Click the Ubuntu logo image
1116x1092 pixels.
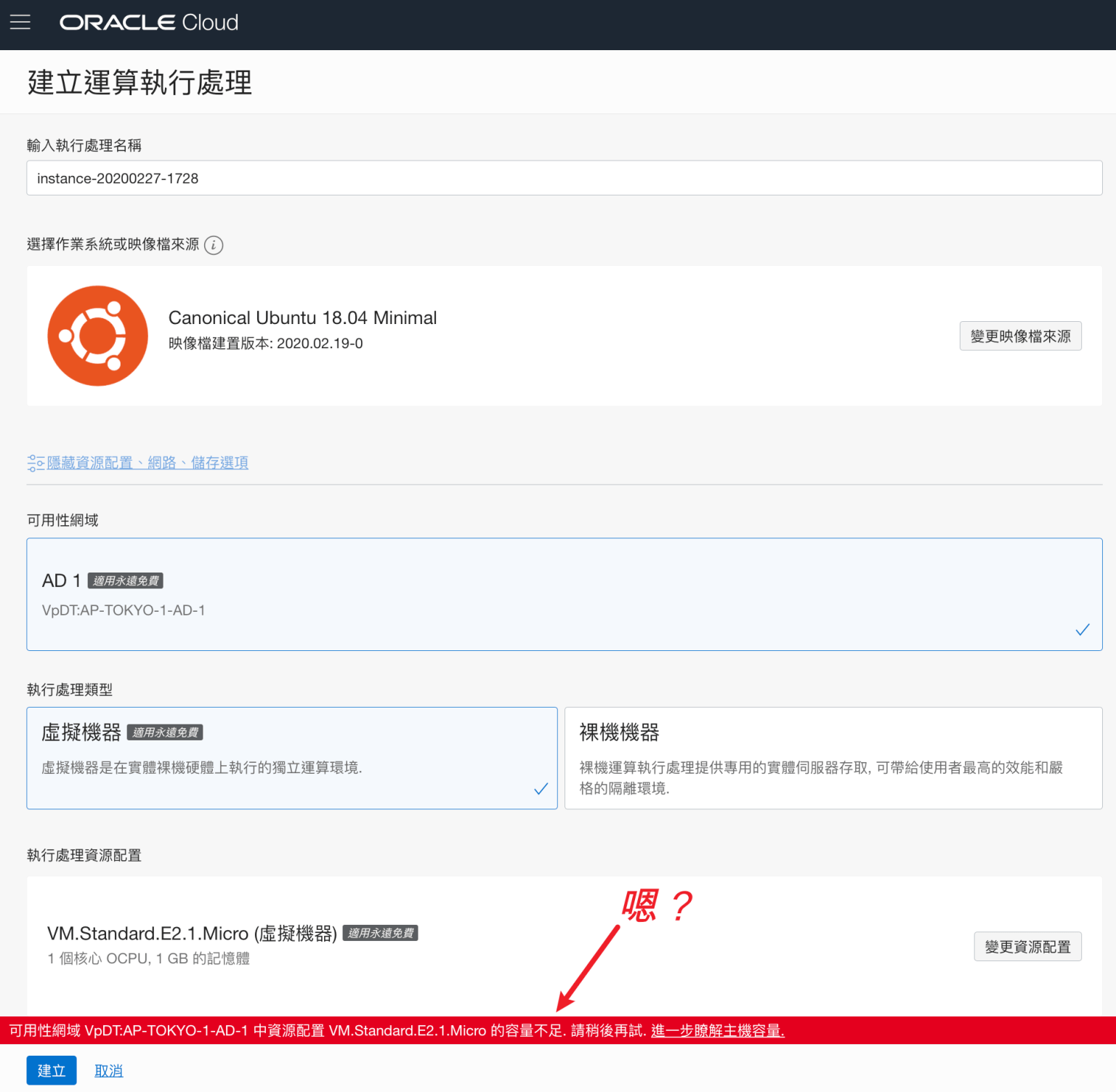pyautogui.click(x=97, y=336)
